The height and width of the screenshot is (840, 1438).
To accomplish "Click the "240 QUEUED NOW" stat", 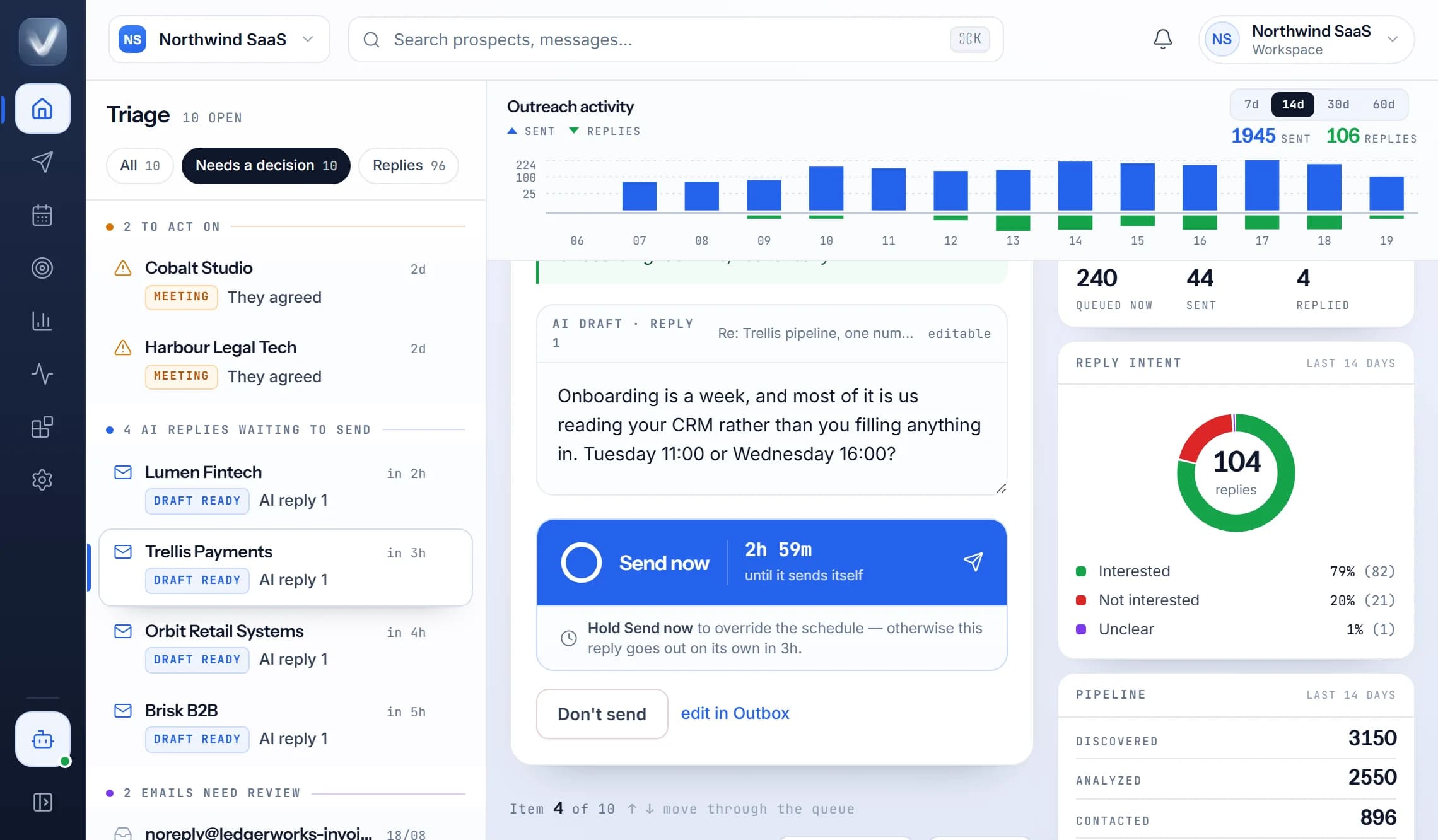I will pyautogui.click(x=1114, y=289).
